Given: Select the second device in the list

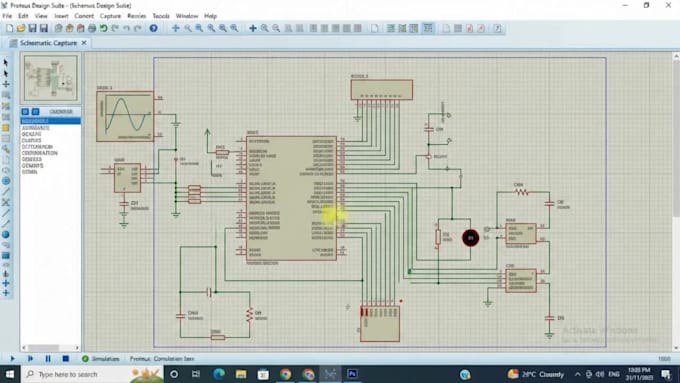Looking at the screenshot, I should point(50,128).
